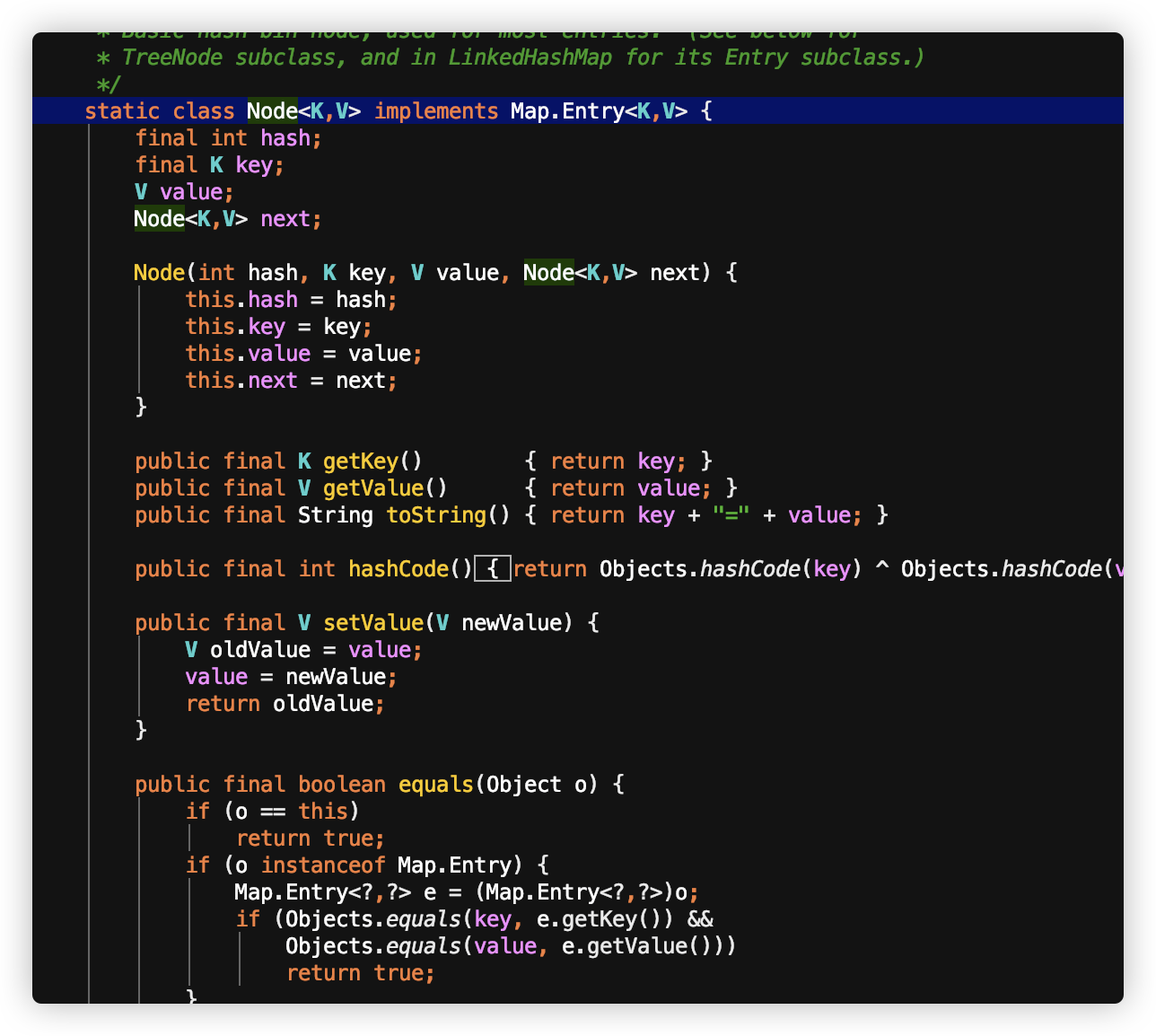Select the toString() method name

(x=436, y=514)
